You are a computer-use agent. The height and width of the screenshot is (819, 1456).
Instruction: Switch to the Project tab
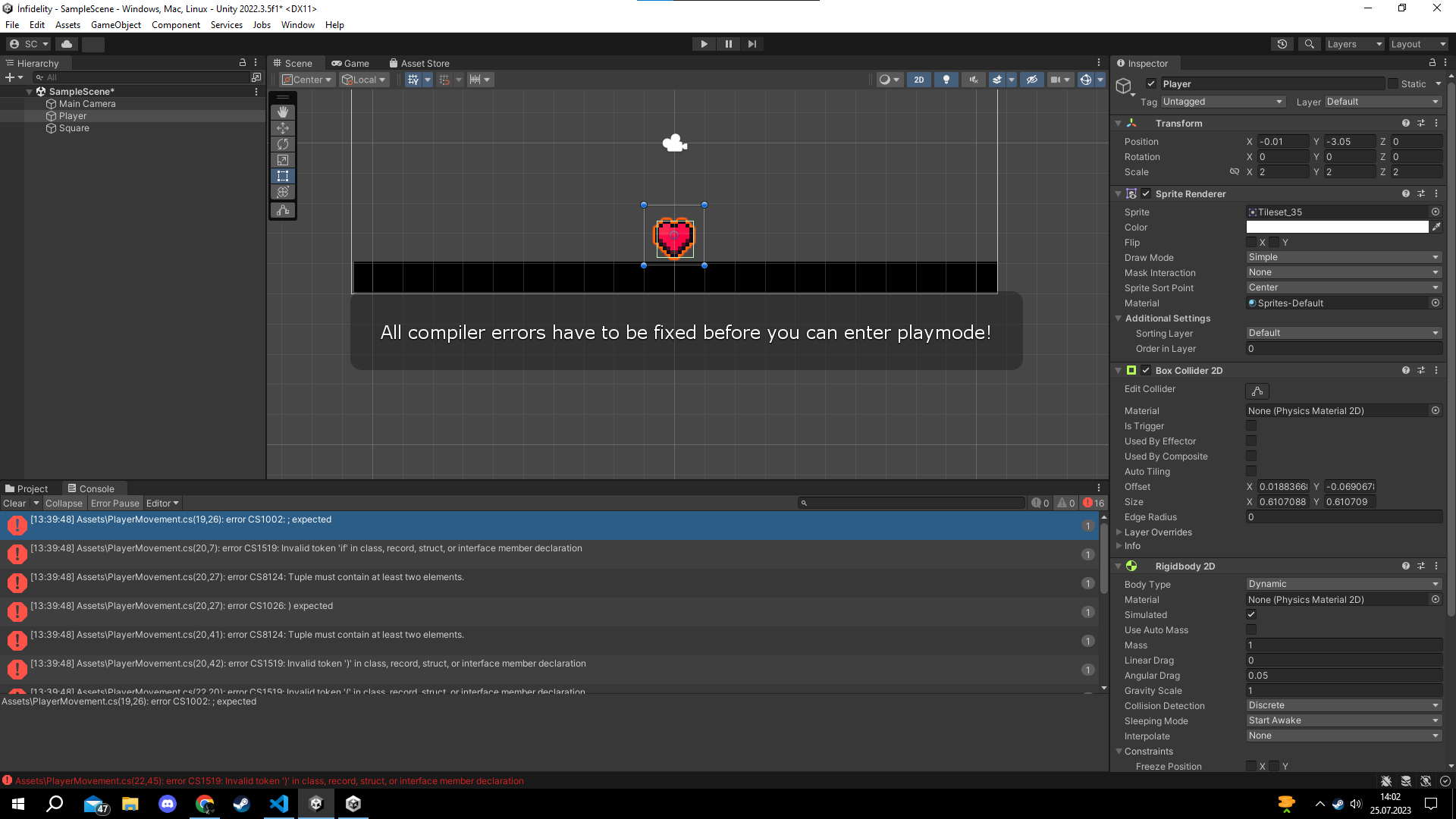pyautogui.click(x=26, y=489)
